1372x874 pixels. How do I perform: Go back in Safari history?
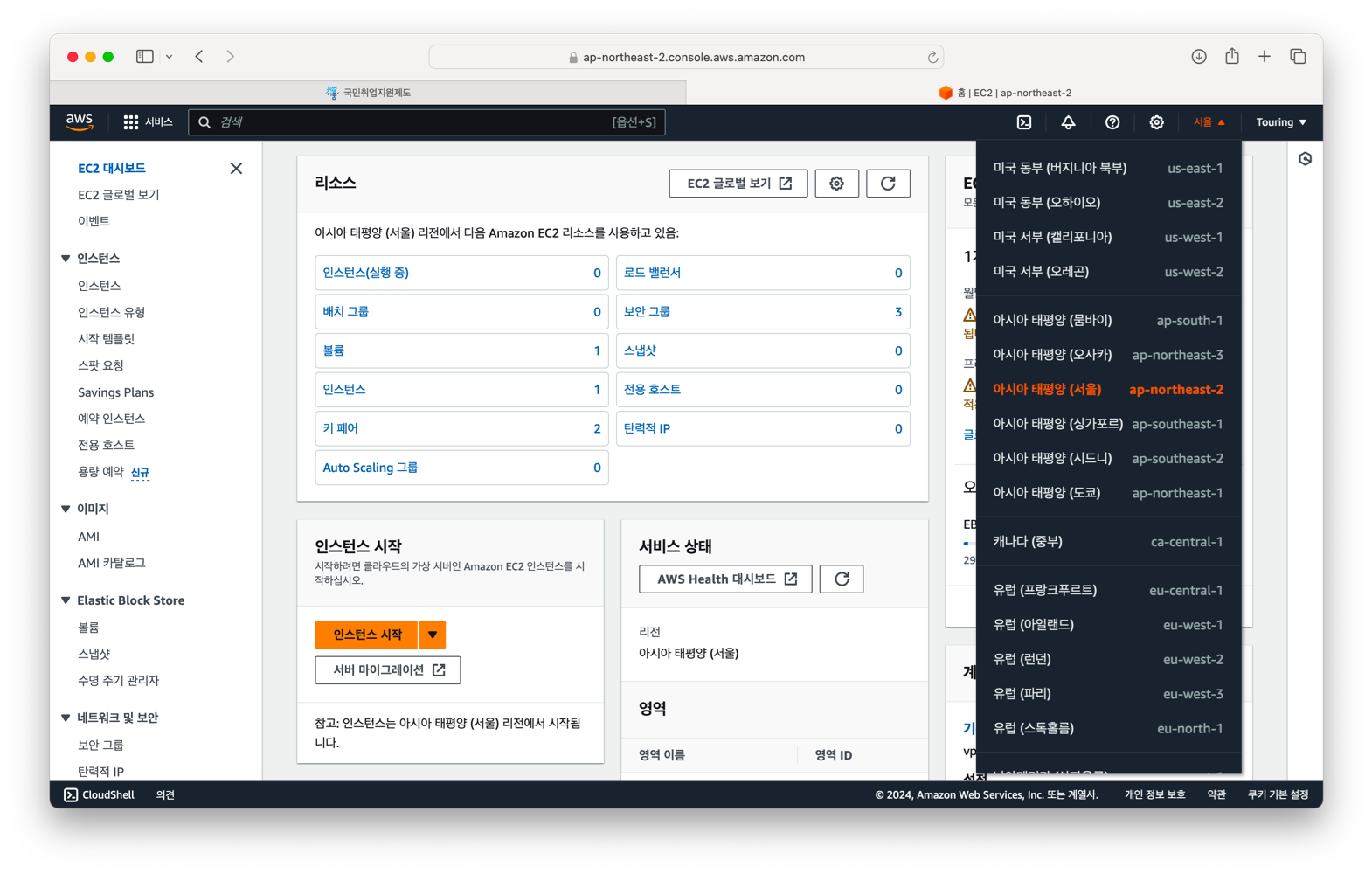click(199, 57)
